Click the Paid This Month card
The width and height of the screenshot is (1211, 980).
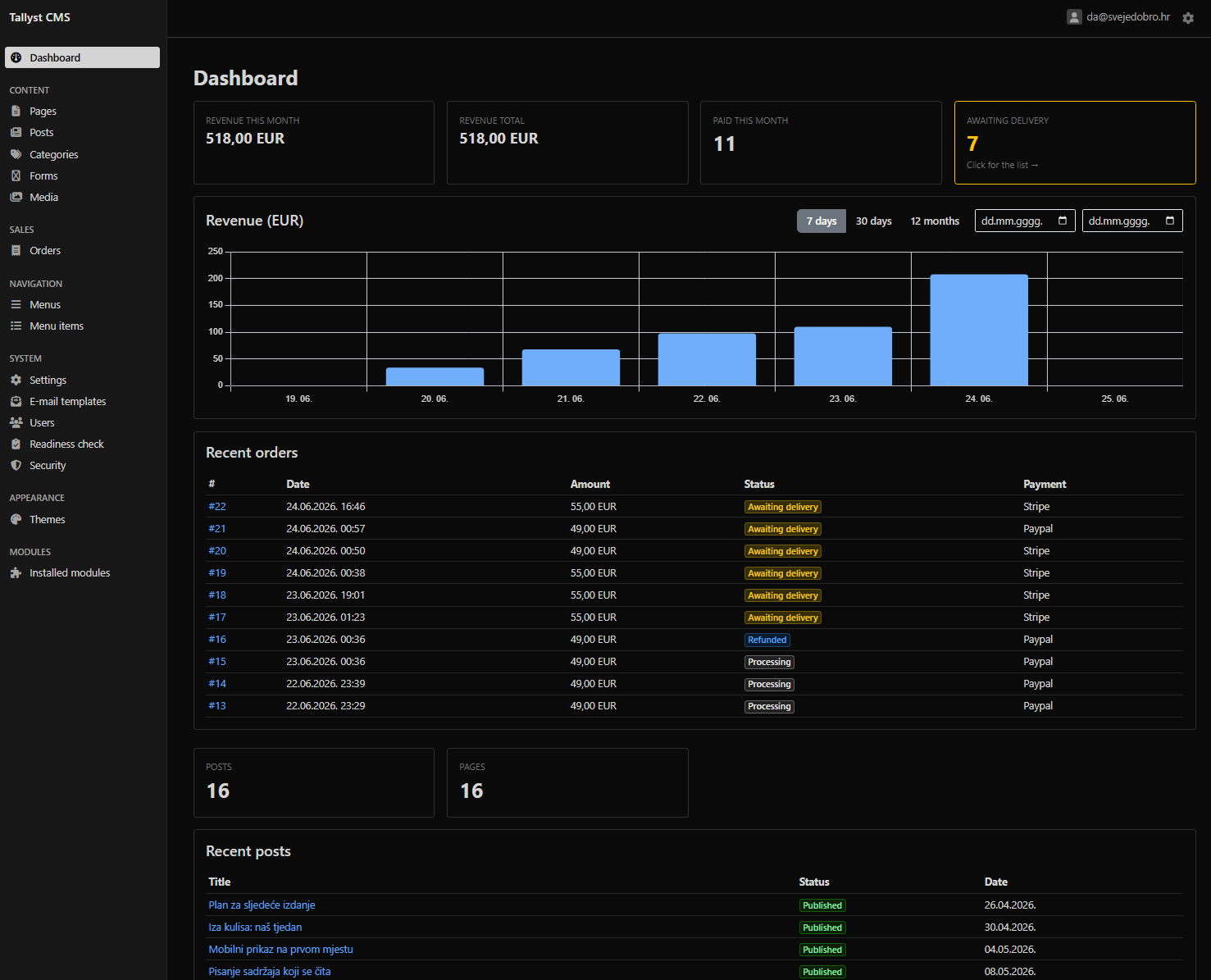[x=821, y=143]
